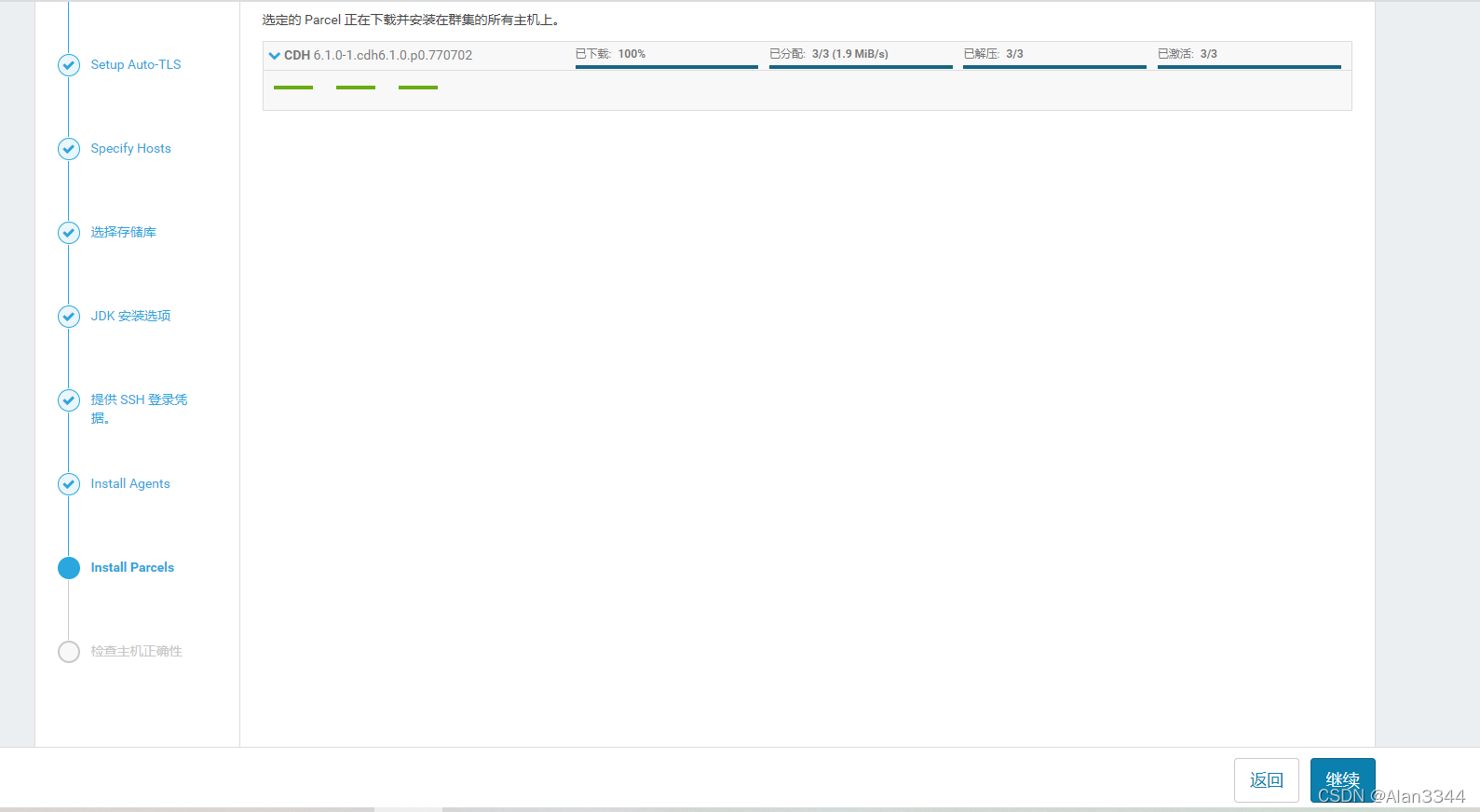Click the 提供 SSH 登录凭据 checkmark icon

[x=69, y=400]
